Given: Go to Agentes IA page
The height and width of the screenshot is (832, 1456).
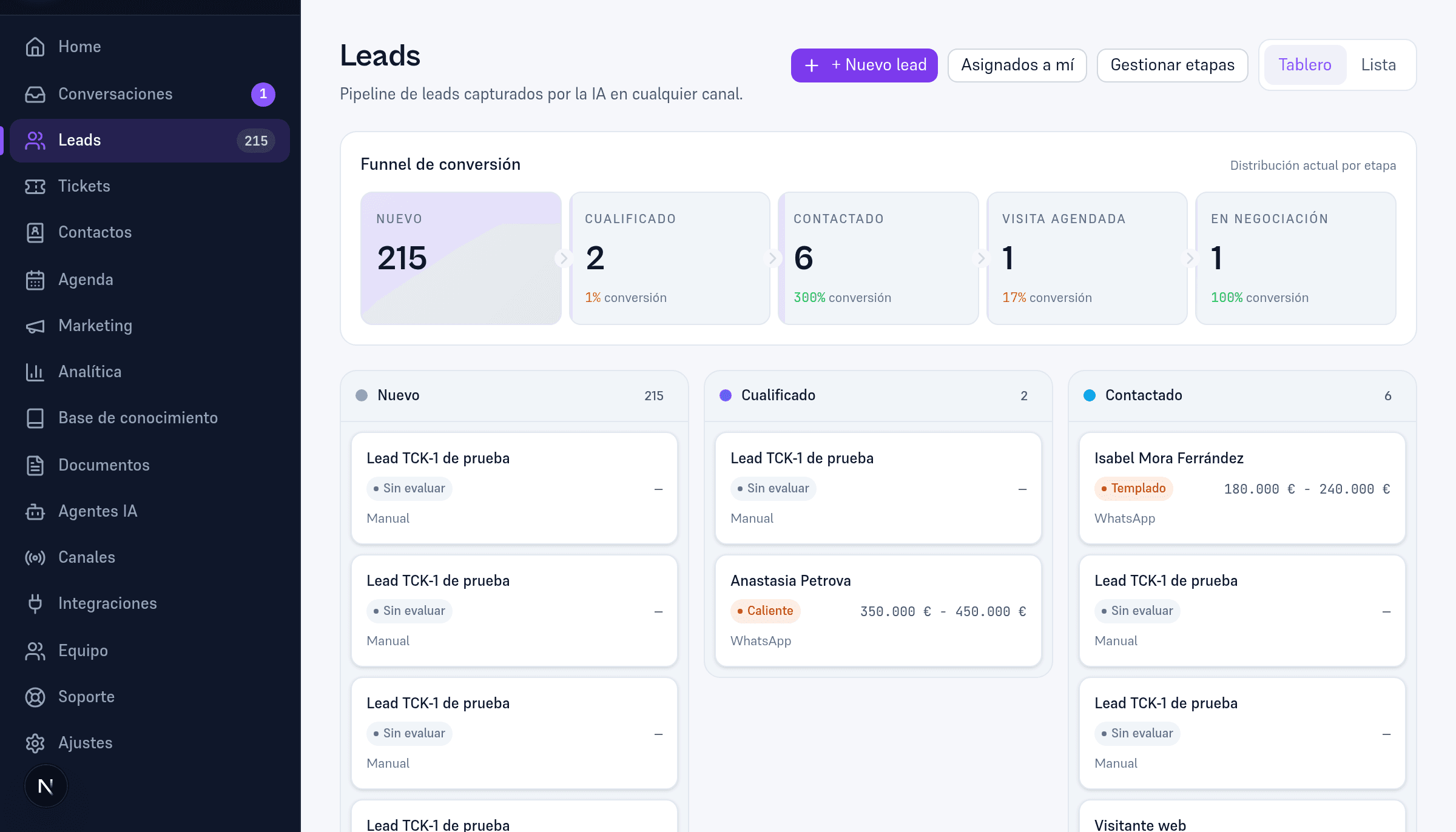Looking at the screenshot, I should click(x=149, y=511).
